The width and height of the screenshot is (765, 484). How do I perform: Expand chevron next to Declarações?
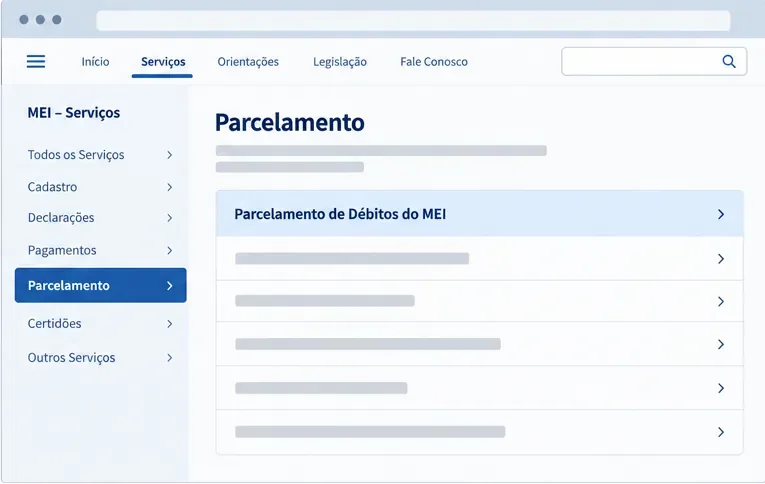(x=169, y=218)
